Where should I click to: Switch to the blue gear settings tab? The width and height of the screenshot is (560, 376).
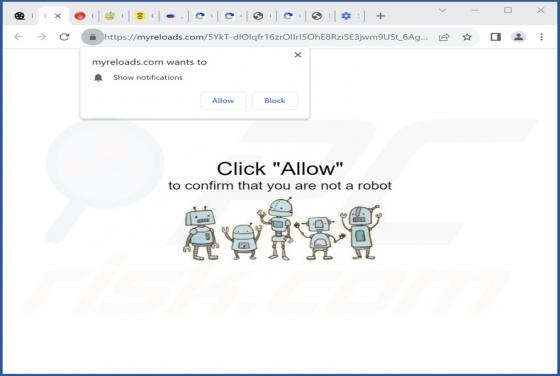(346, 16)
